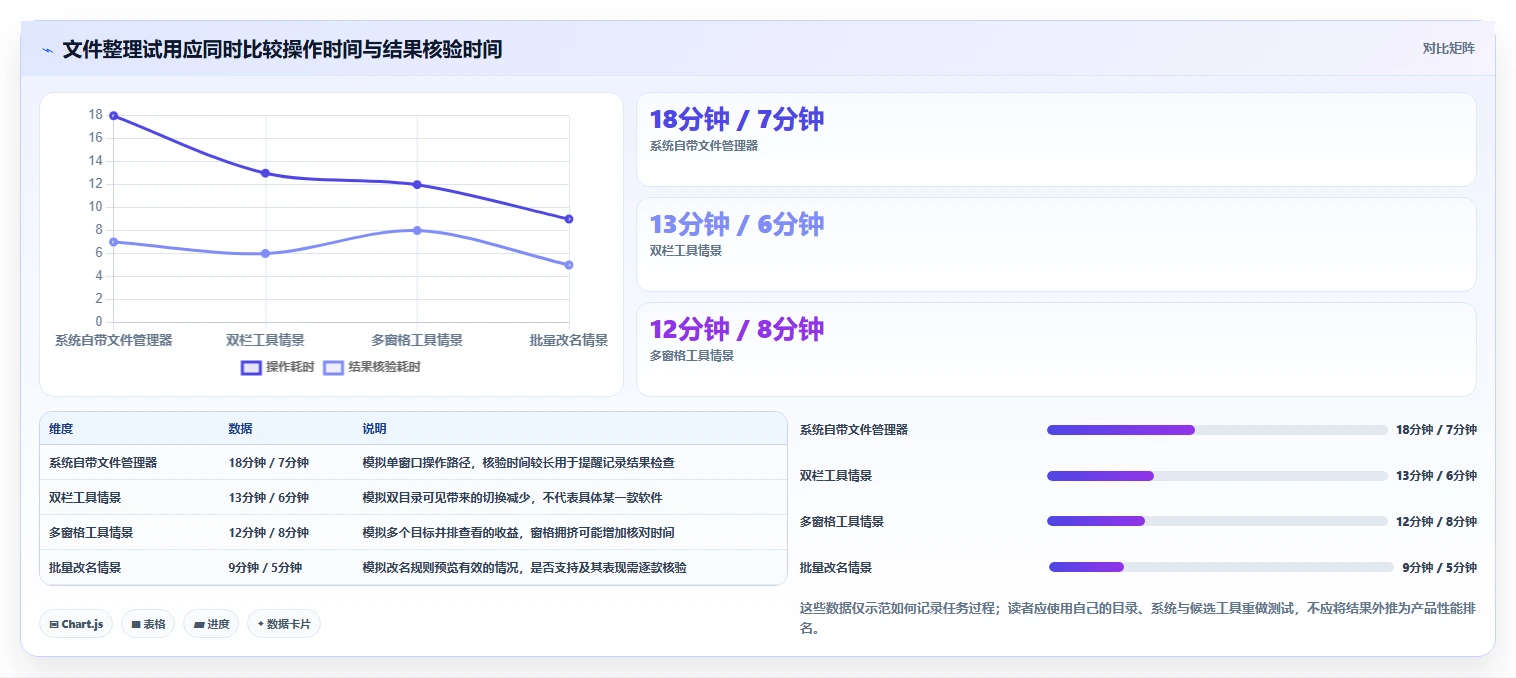Screen dimensions: 1516x678
Task: Click table cell 批量改名情景
Action: tap(85, 567)
